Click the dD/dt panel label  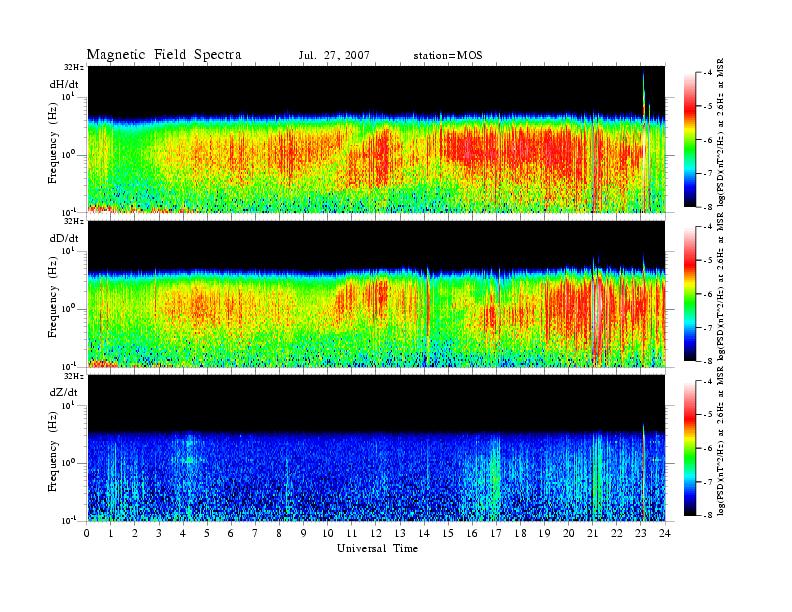(x=64, y=238)
